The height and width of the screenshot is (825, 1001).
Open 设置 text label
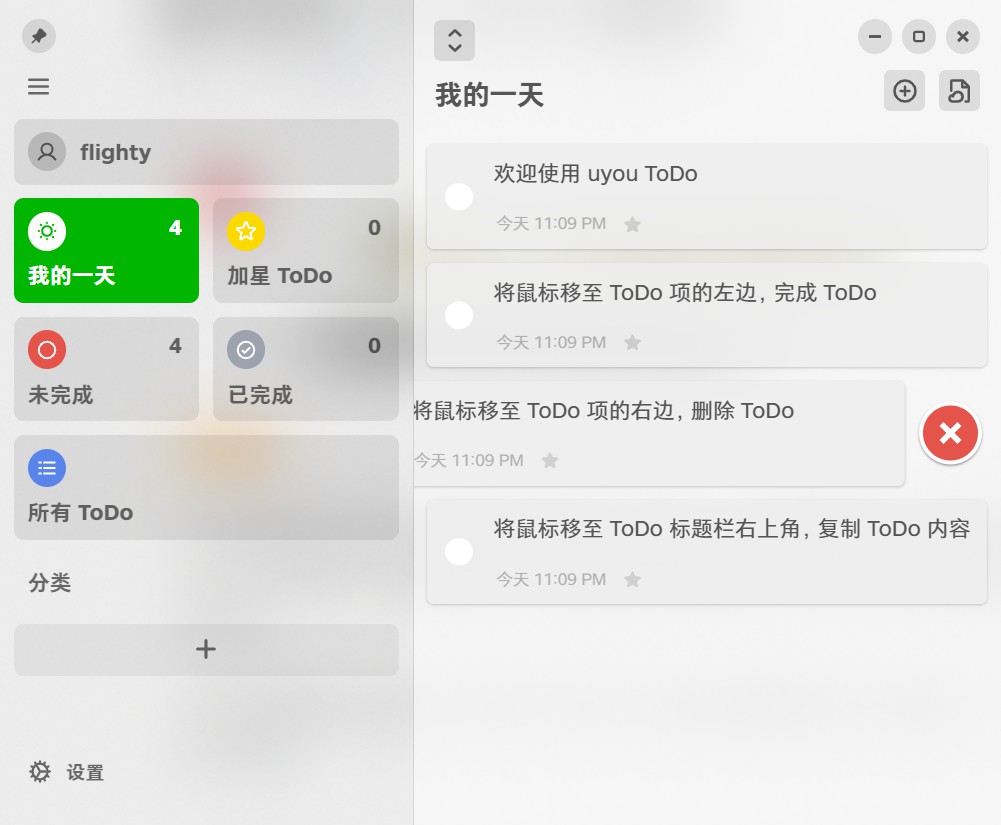coord(85,773)
